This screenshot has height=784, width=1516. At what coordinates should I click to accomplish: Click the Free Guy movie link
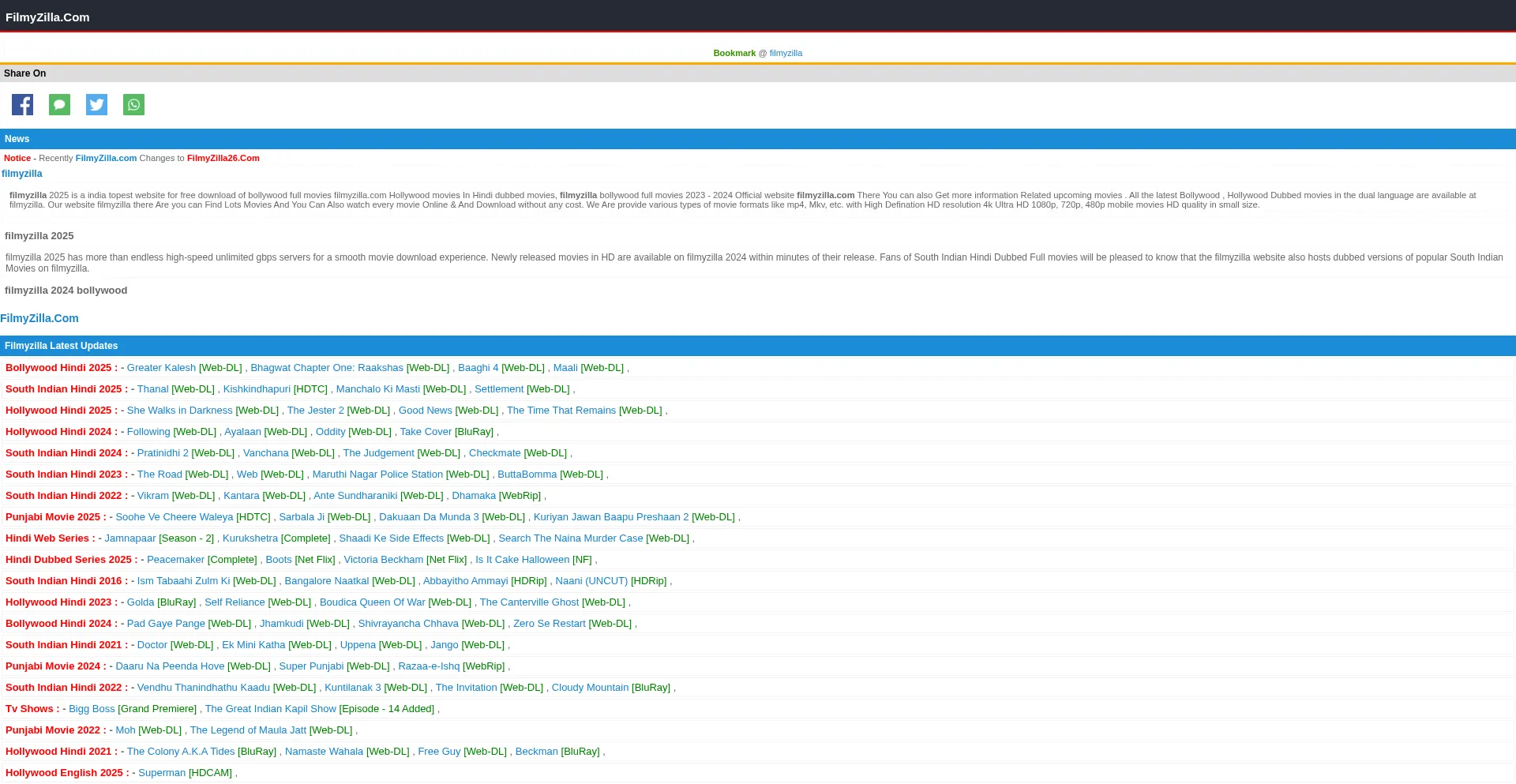[439, 752]
